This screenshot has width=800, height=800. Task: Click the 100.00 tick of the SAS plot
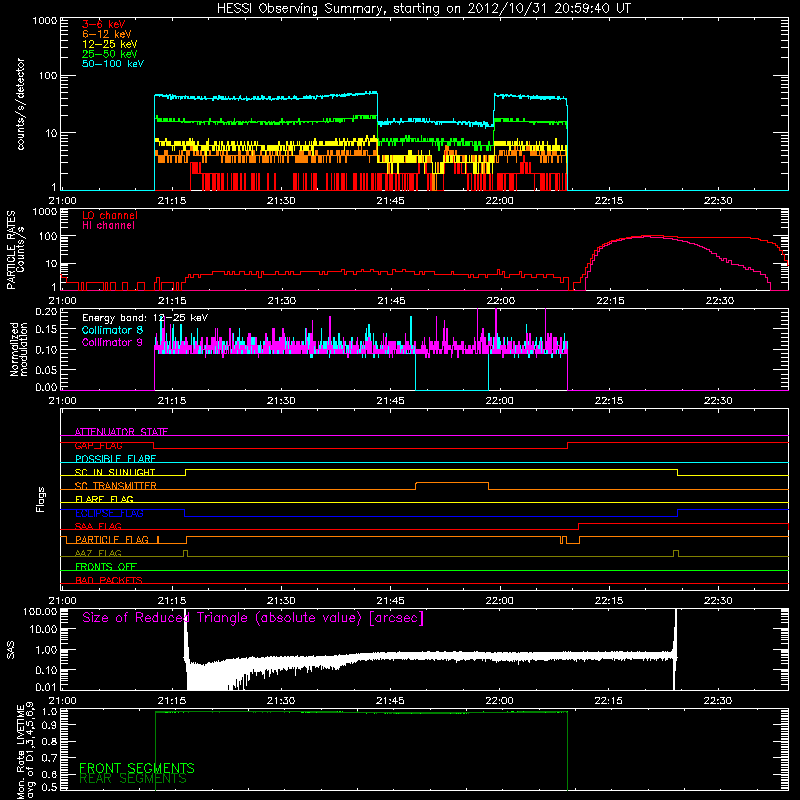point(40,612)
